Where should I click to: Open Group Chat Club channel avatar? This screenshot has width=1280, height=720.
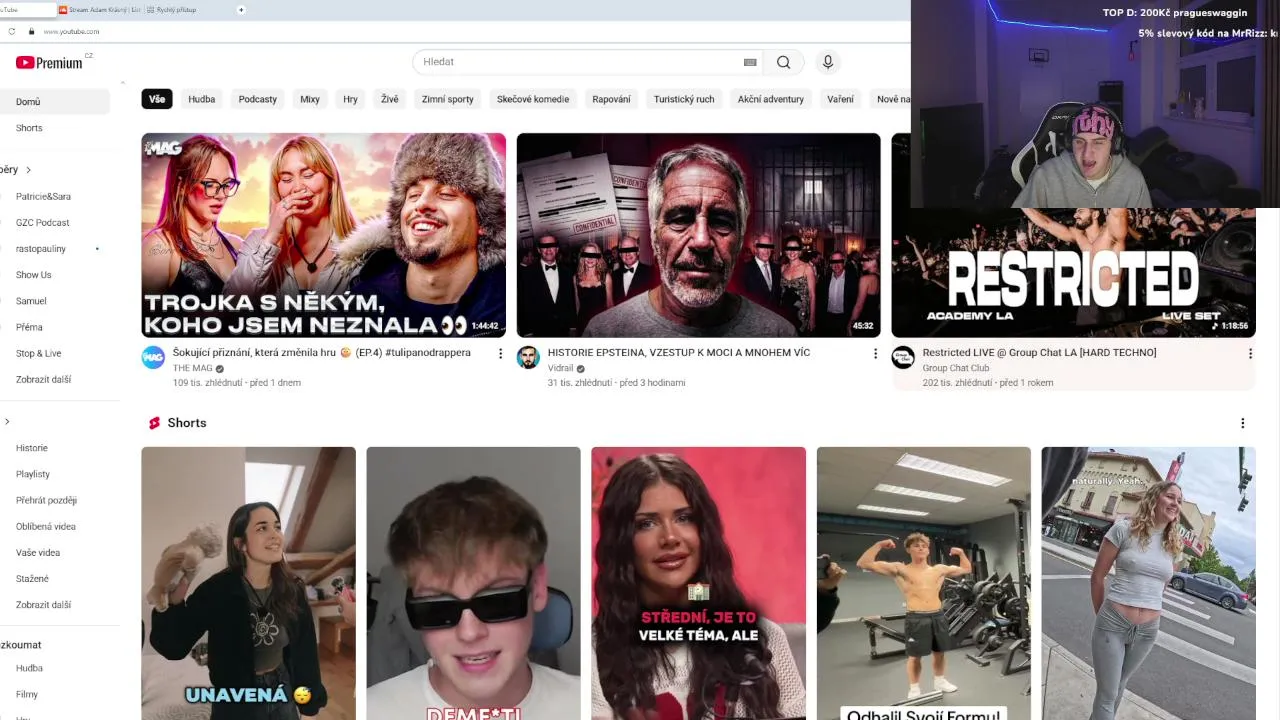903,358
